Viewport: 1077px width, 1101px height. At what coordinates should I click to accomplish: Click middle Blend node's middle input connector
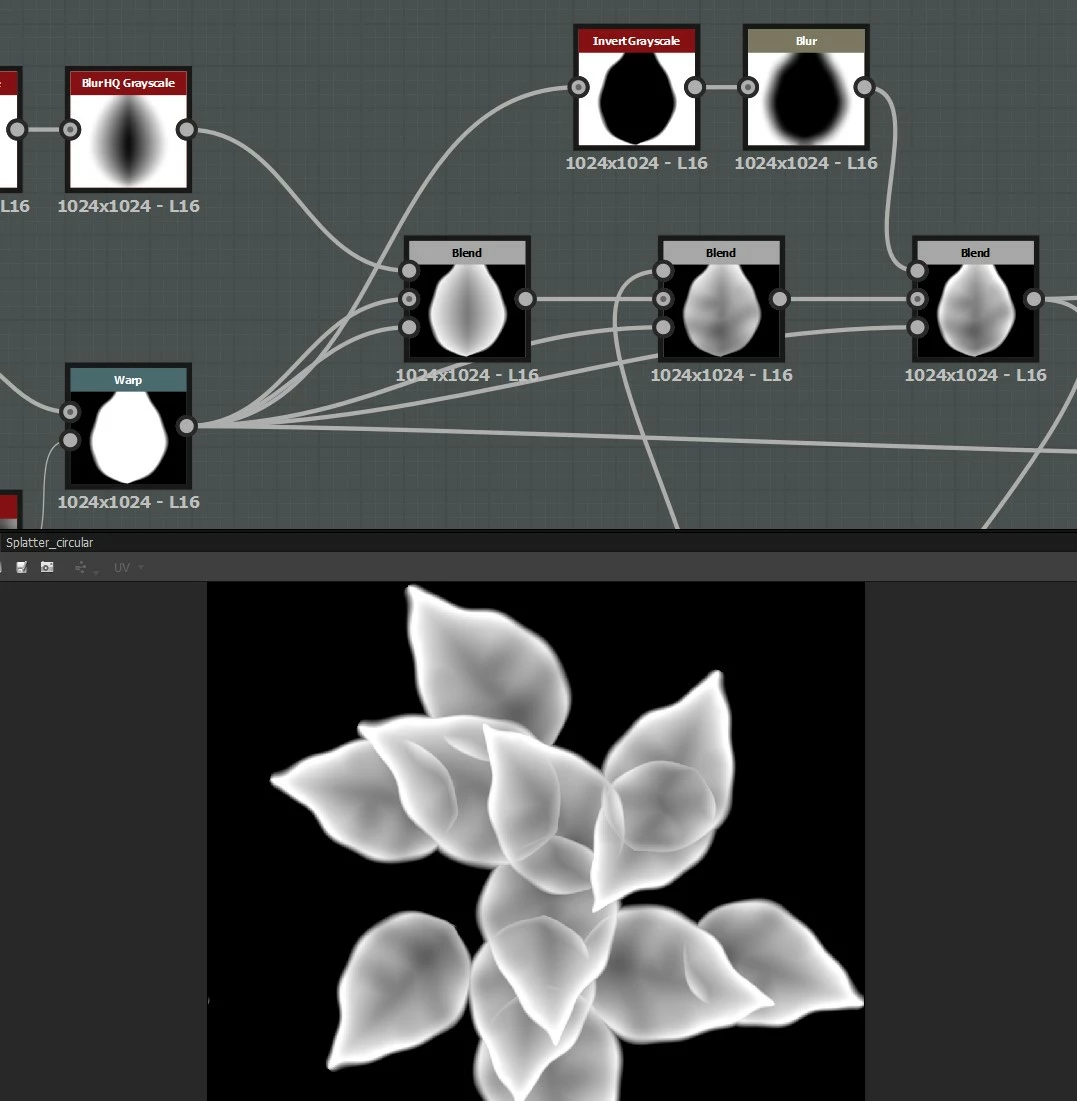click(x=663, y=299)
